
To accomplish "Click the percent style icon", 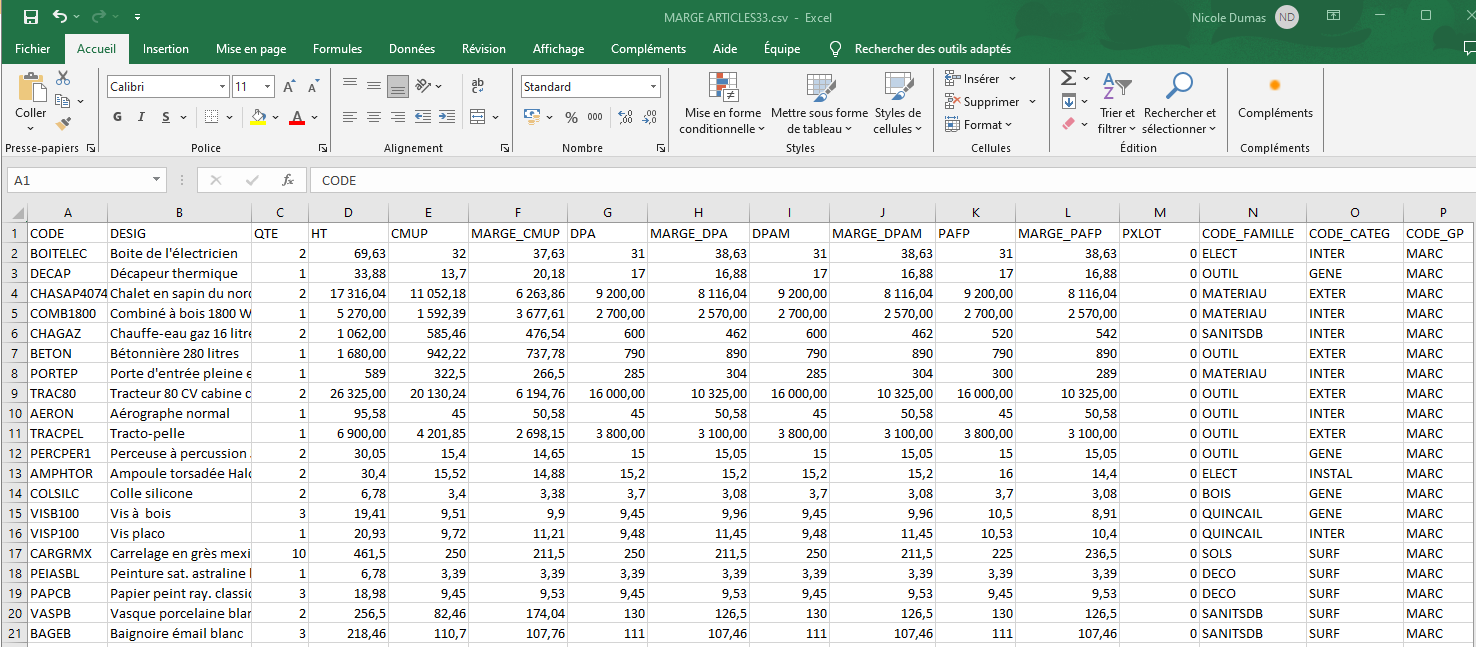I will (x=571, y=117).
